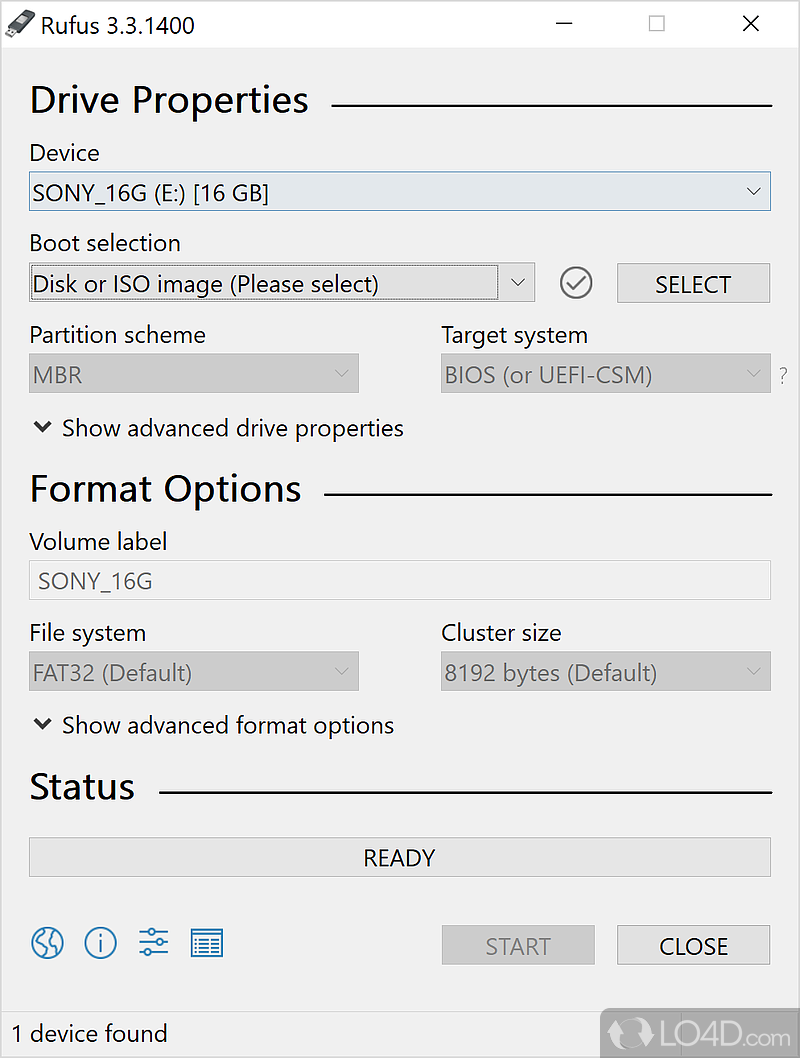Show the log window icon
The height and width of the screenshot is (1058, 800).
point(207,942)
